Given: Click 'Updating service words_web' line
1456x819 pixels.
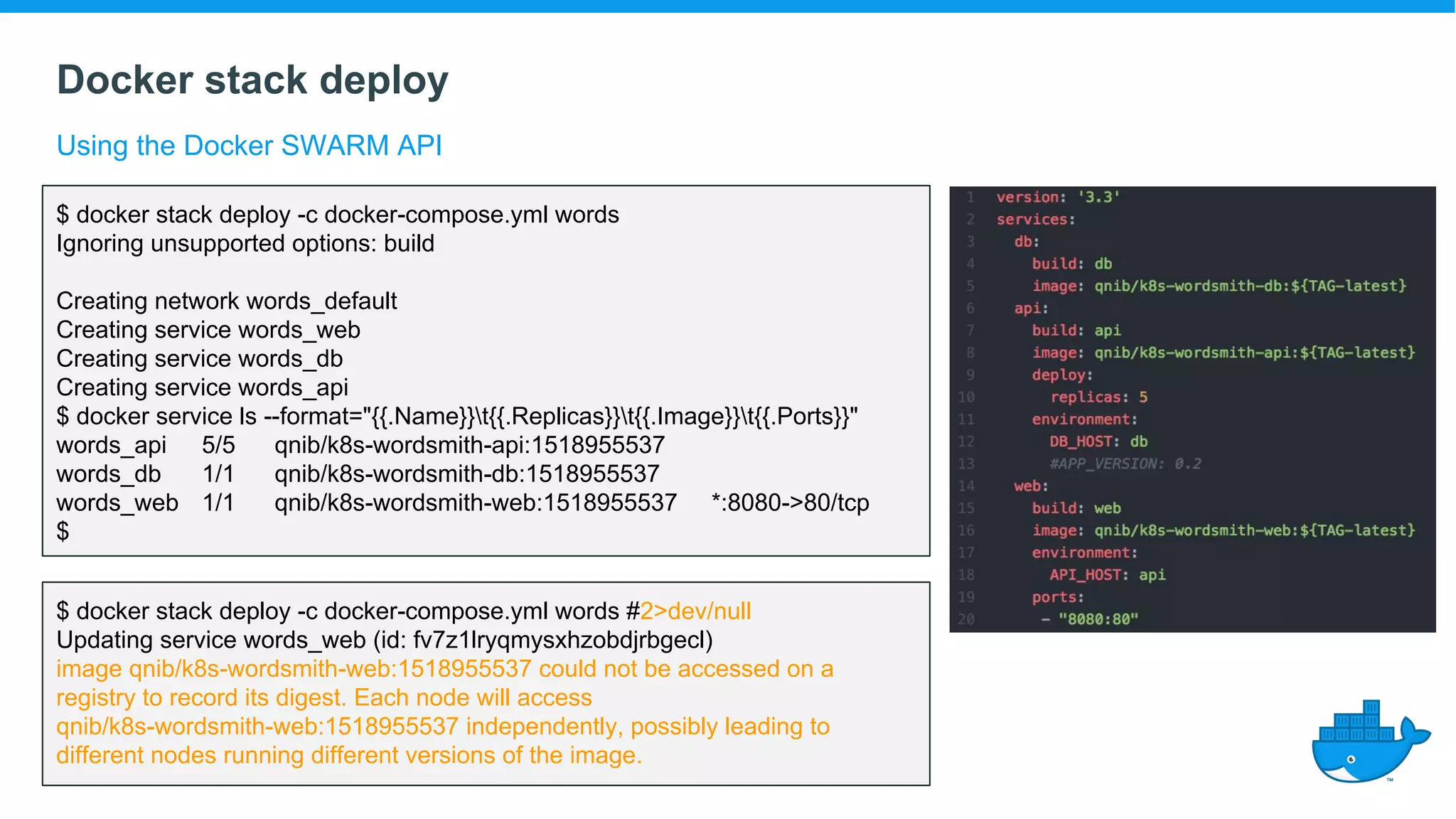Looking at the screenshot, I should 385,640.
